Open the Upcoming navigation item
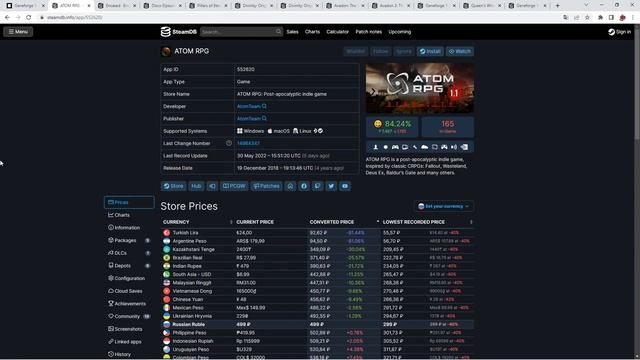This screenshot has height=360, width=640. [x=400, y=31]
